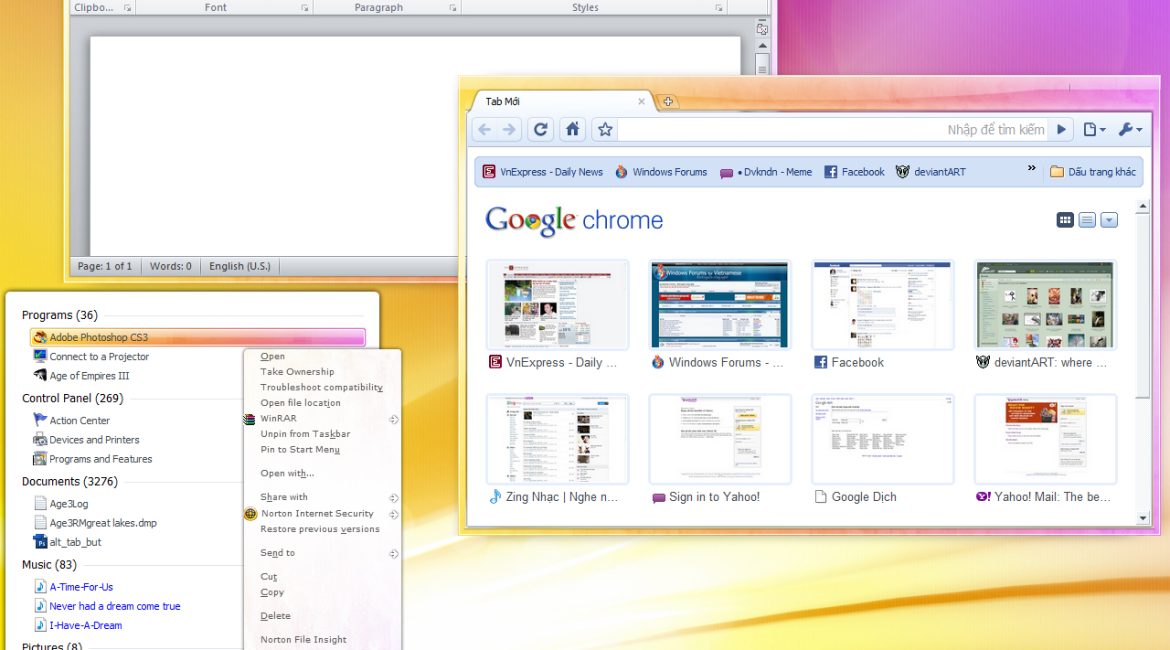Click the Programs (36) group header
The width and height of the screenshot is (1170, 650).
(x=60, y=315)
